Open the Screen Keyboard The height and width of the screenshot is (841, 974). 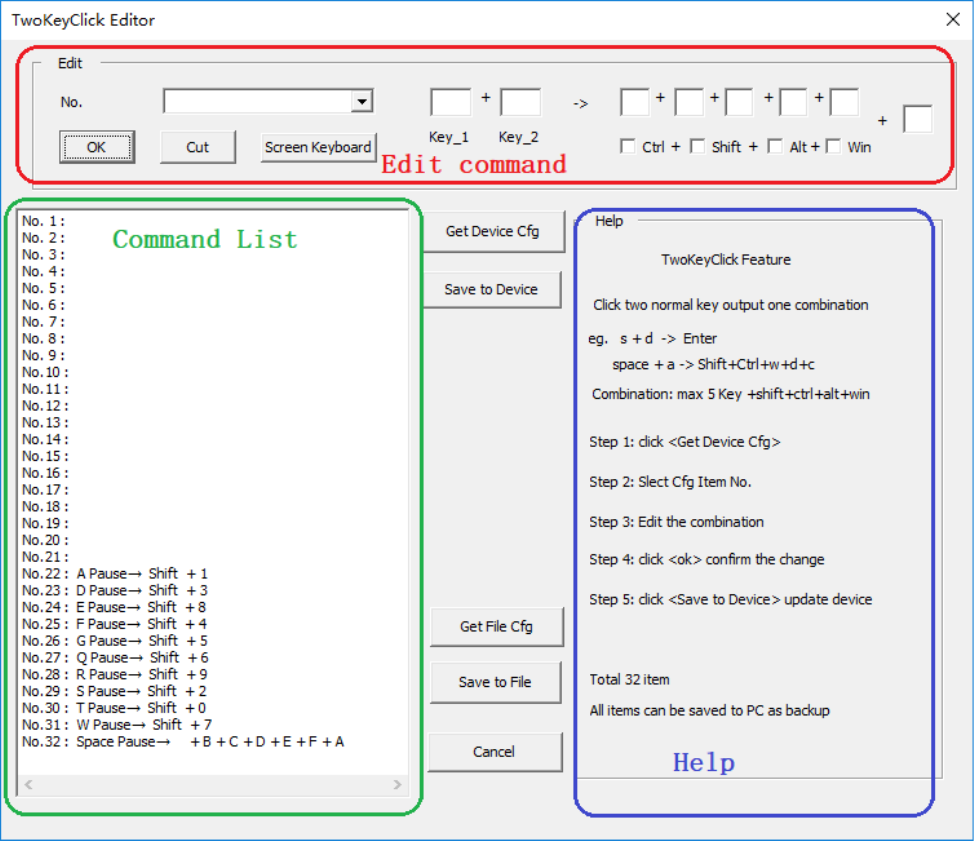click(318, 147)
